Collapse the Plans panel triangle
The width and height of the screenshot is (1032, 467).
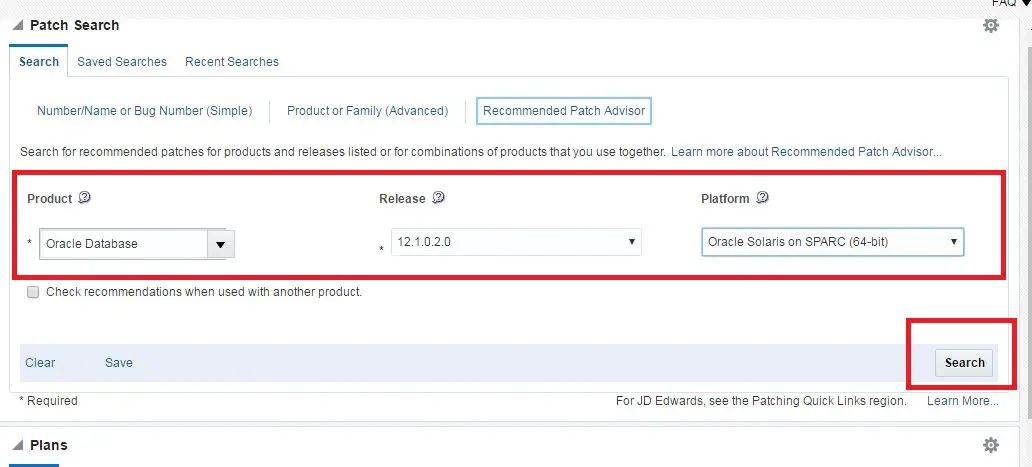pos(18,445)
